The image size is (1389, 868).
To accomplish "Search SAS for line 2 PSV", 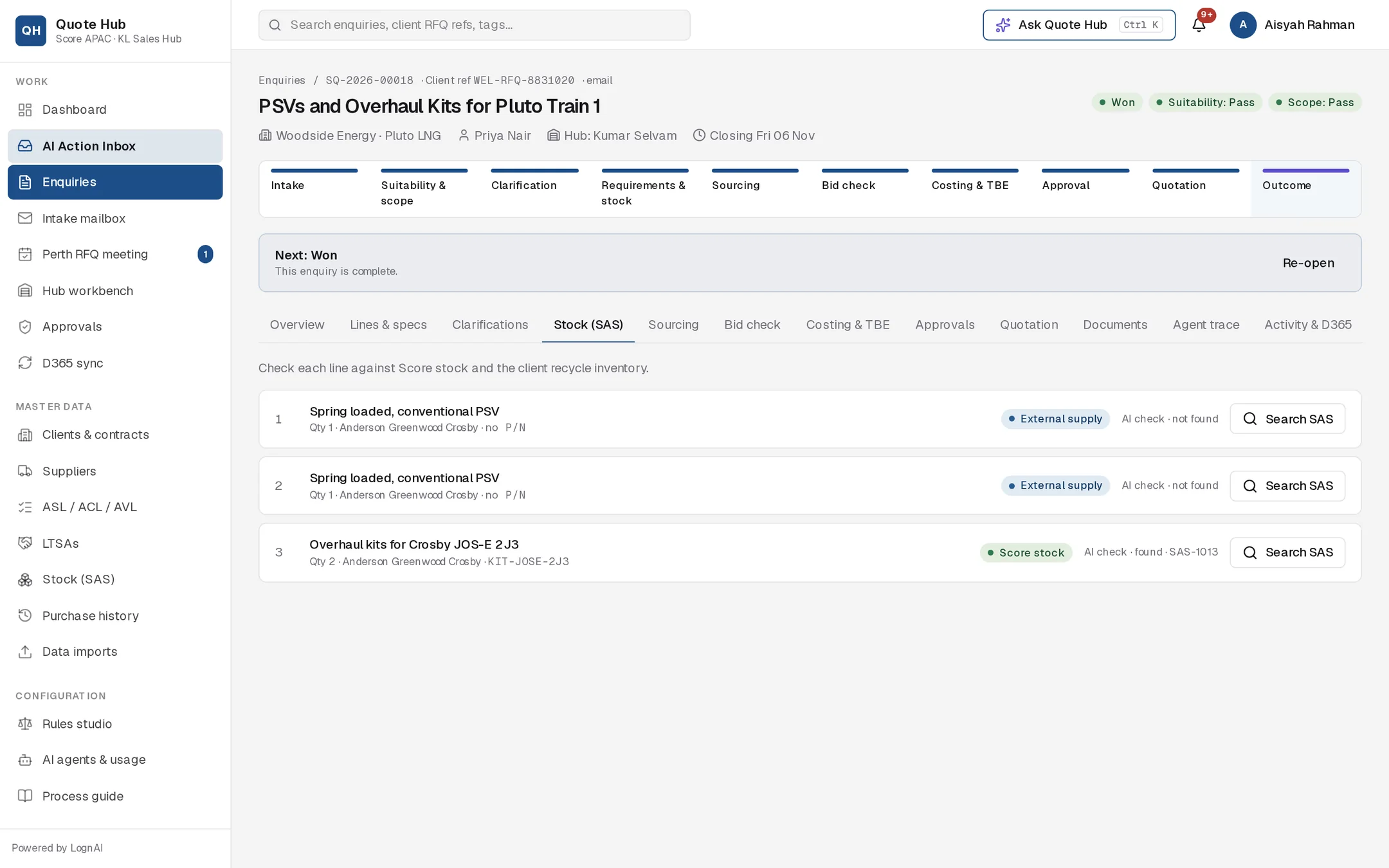I will 1287,486.
